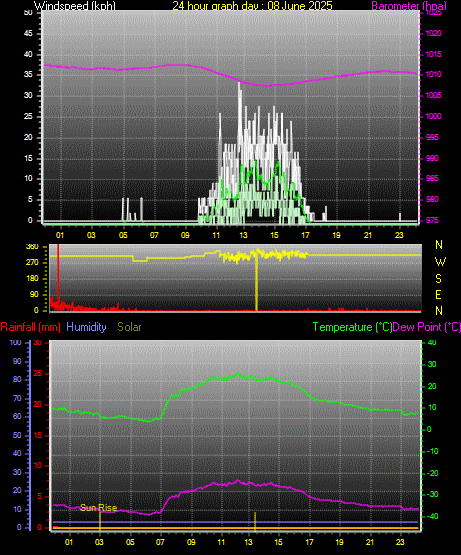The height and width of the screenshot is (555, 461).
Task: Click the "1000" barometer axis value
Action: pyautogui.click(x=433, y=116)
